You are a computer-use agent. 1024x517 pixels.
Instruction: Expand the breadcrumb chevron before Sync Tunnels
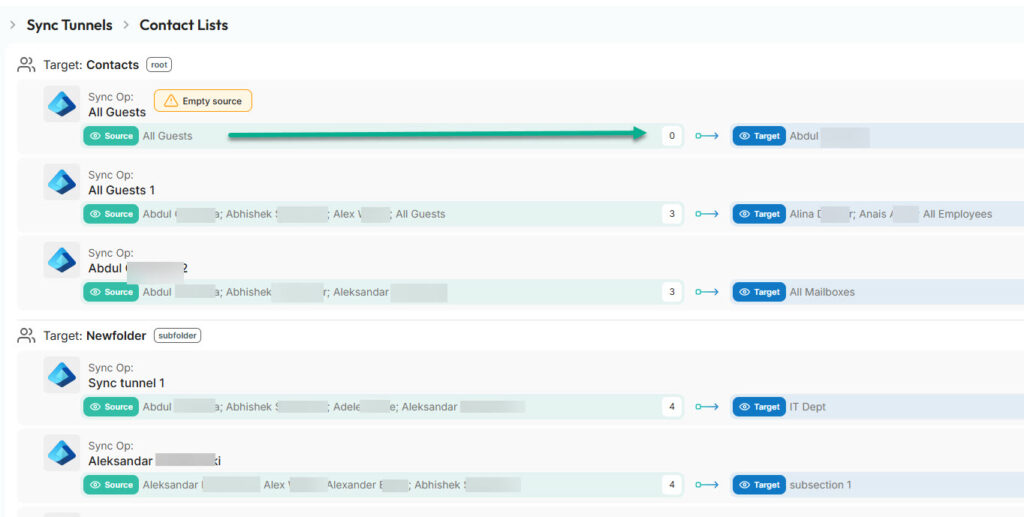click(12, 25)
